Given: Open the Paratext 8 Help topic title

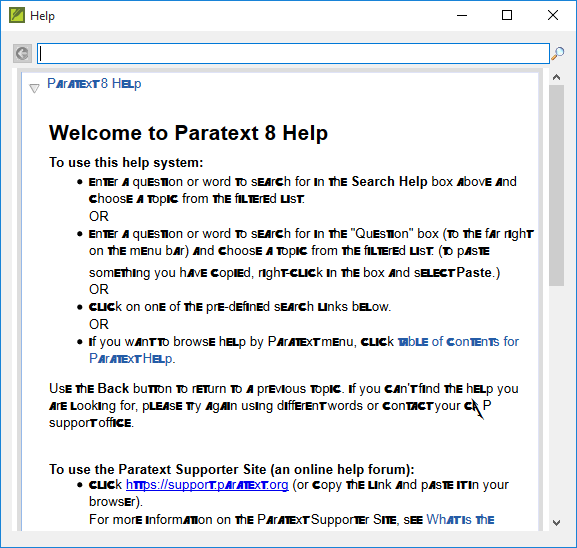Looking at the screenshot, I should [94, 84].
